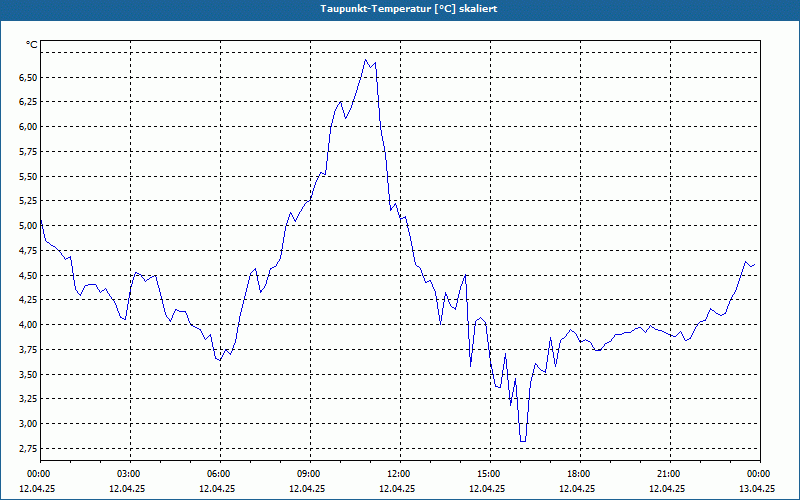This screenshot has height=500, width=800.
Task: Click the 12:00 time axis label
Action: click(400, 474)
